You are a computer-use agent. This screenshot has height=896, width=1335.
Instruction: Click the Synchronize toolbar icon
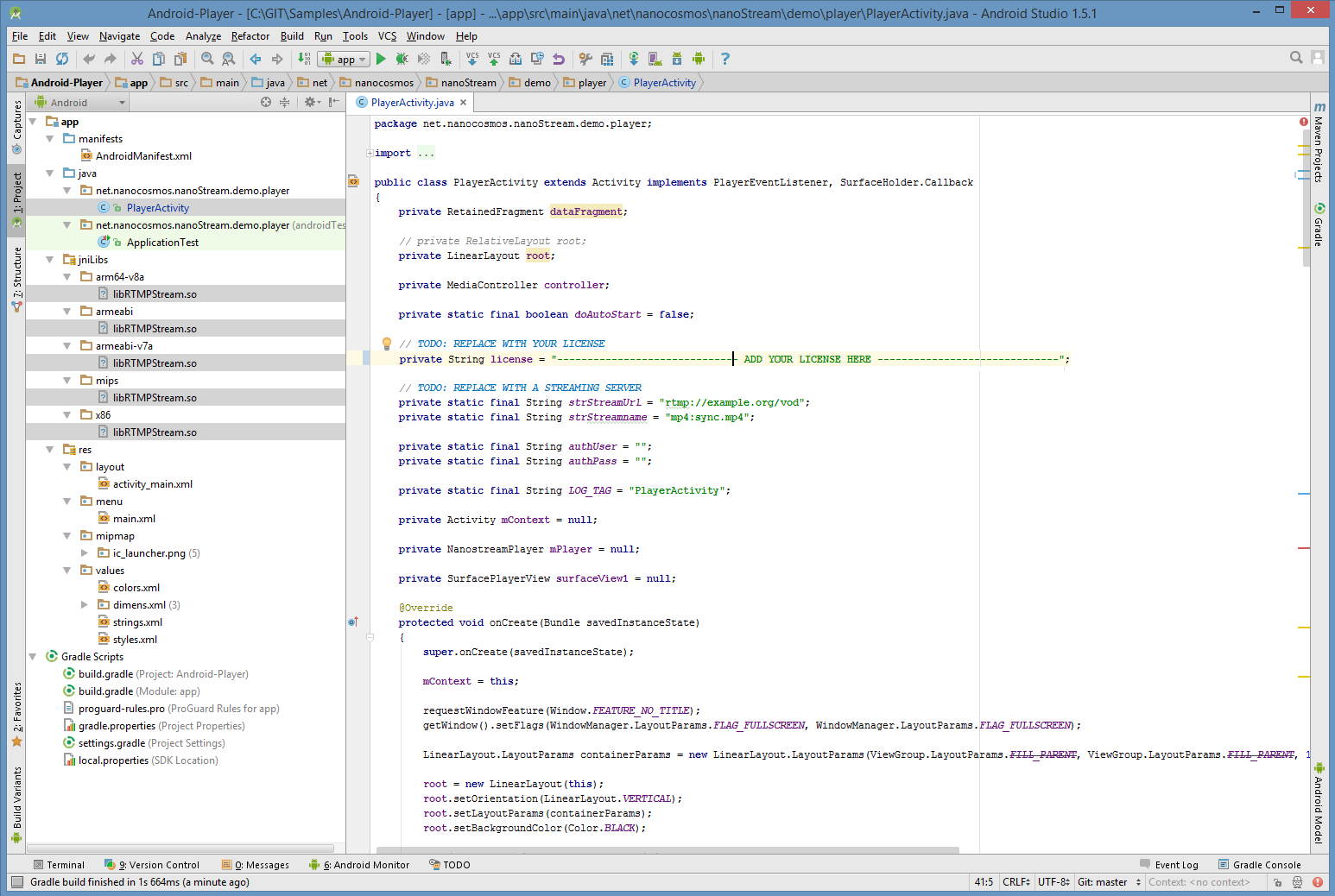[x=62, y=59]
